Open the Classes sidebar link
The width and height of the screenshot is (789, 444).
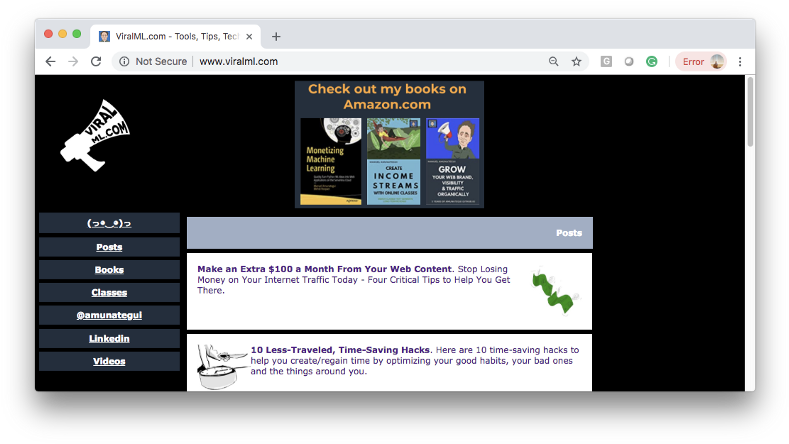pyautogui.click(x=109, y=292)
